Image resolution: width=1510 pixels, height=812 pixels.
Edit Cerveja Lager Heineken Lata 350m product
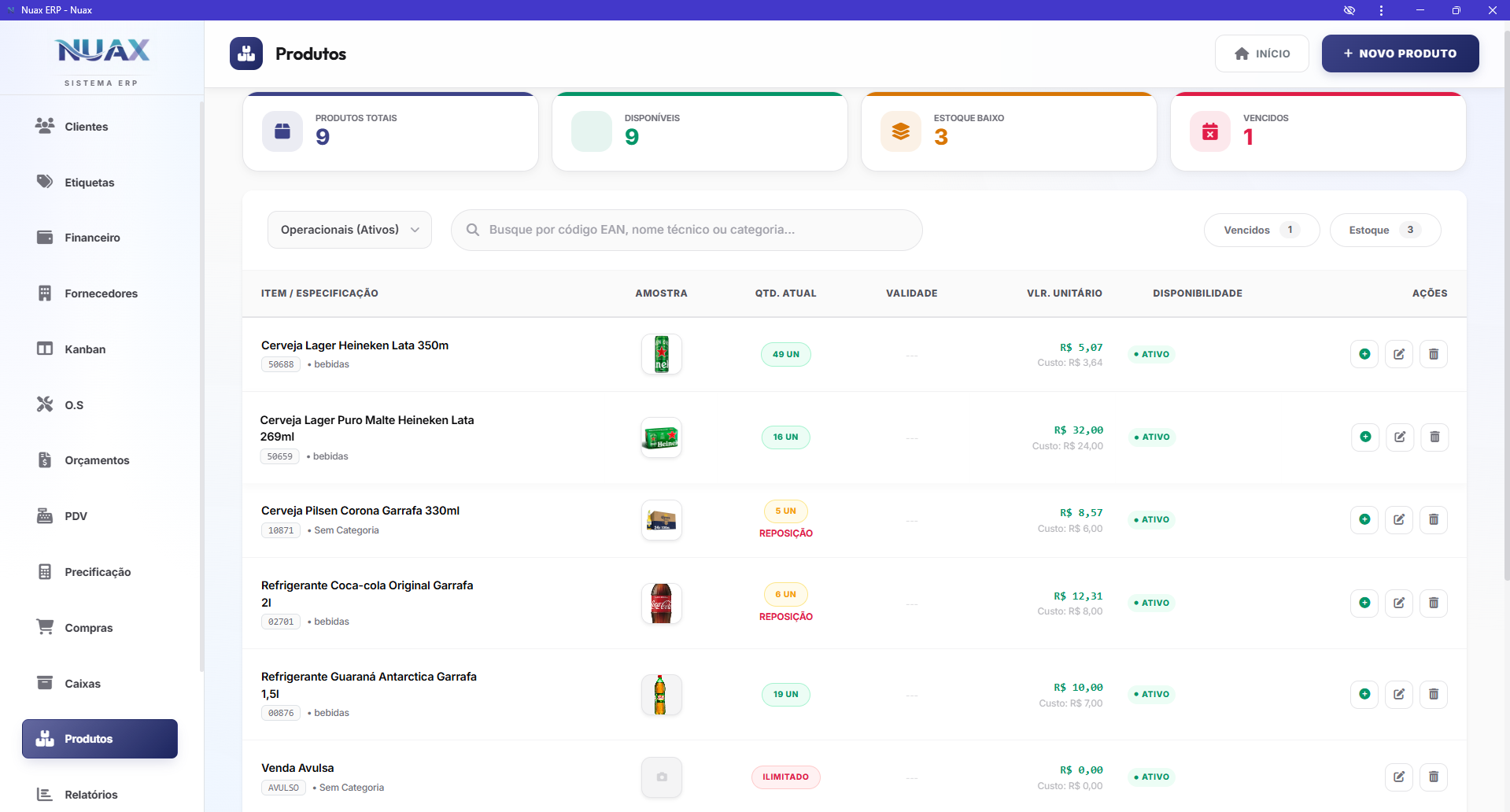click(1399, 354)
